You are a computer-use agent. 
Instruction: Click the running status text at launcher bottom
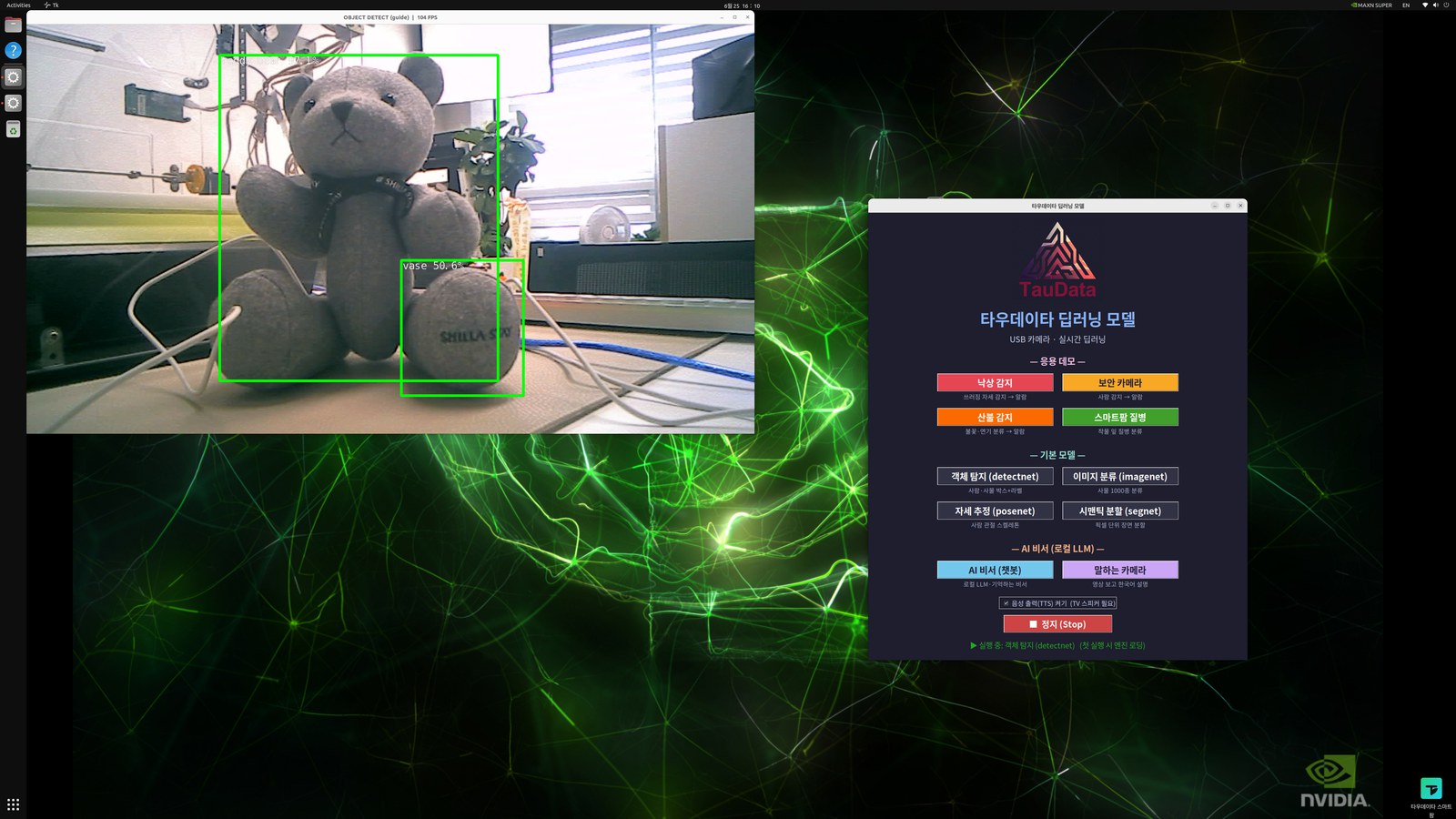coord(1057,645)
